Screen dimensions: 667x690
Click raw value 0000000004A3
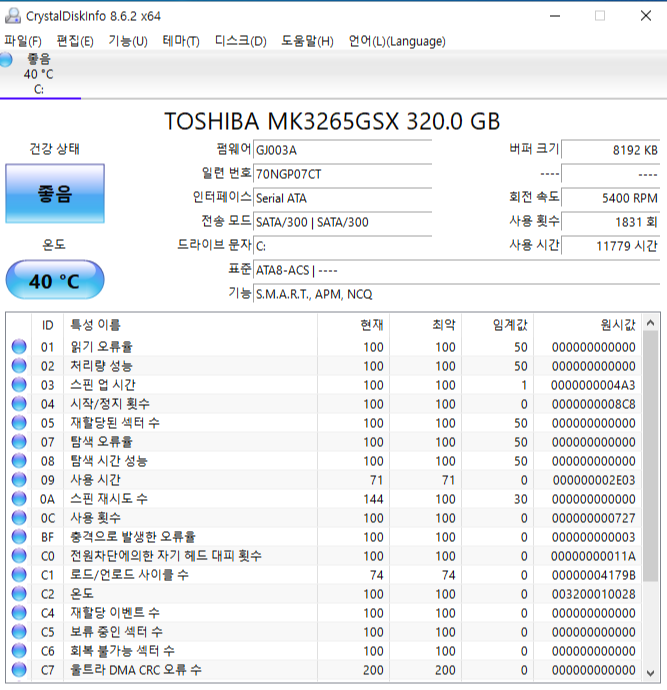click(593, 385)
